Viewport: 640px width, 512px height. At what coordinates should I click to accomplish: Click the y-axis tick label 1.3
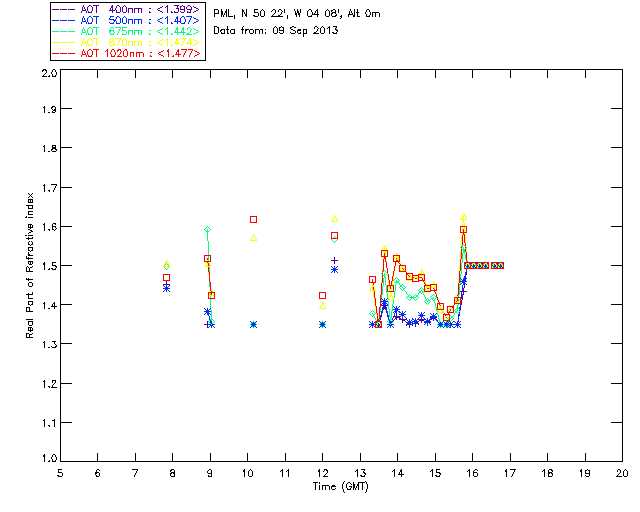tap(49, 344)
